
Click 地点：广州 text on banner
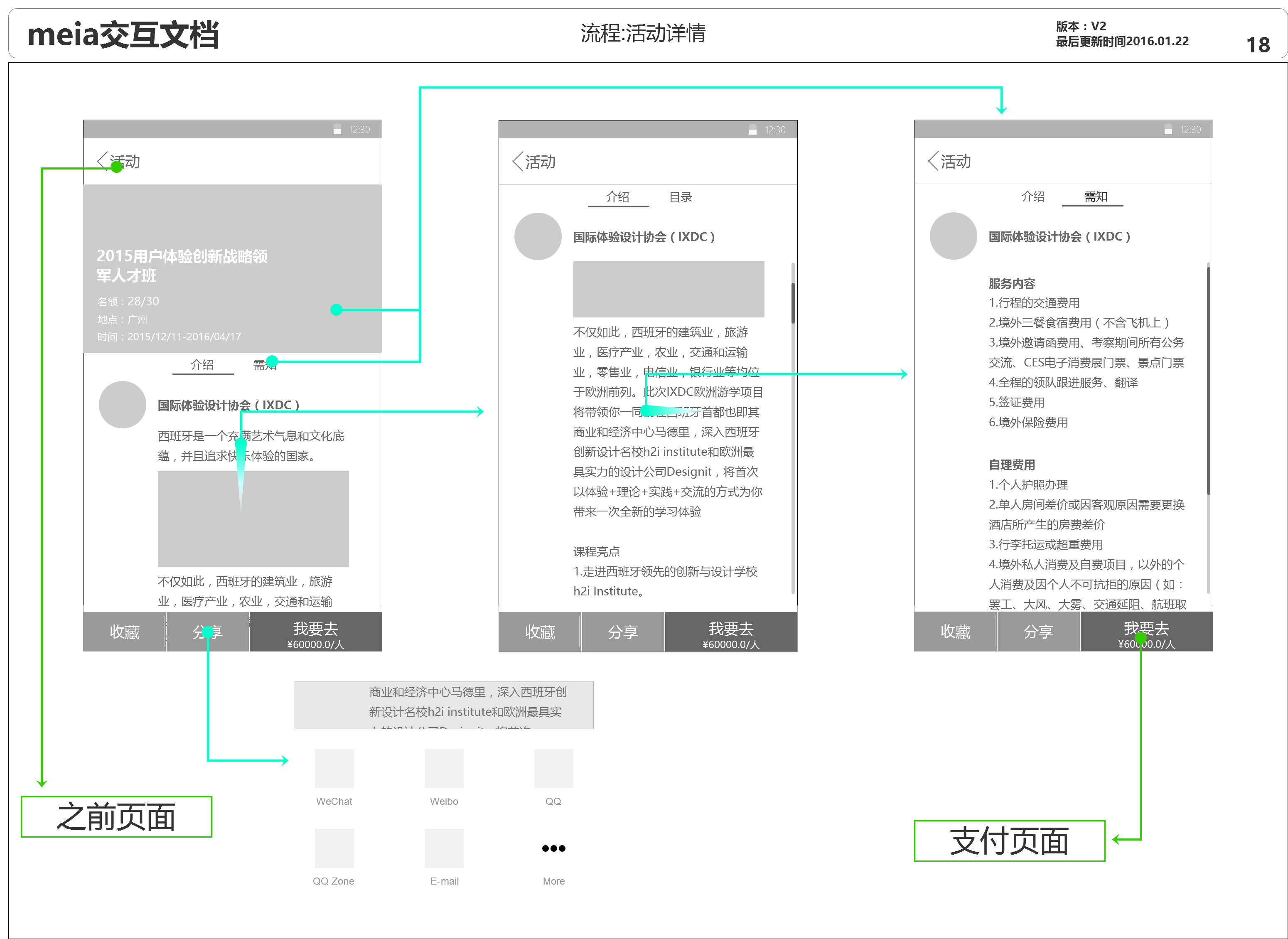coord(122,319)
